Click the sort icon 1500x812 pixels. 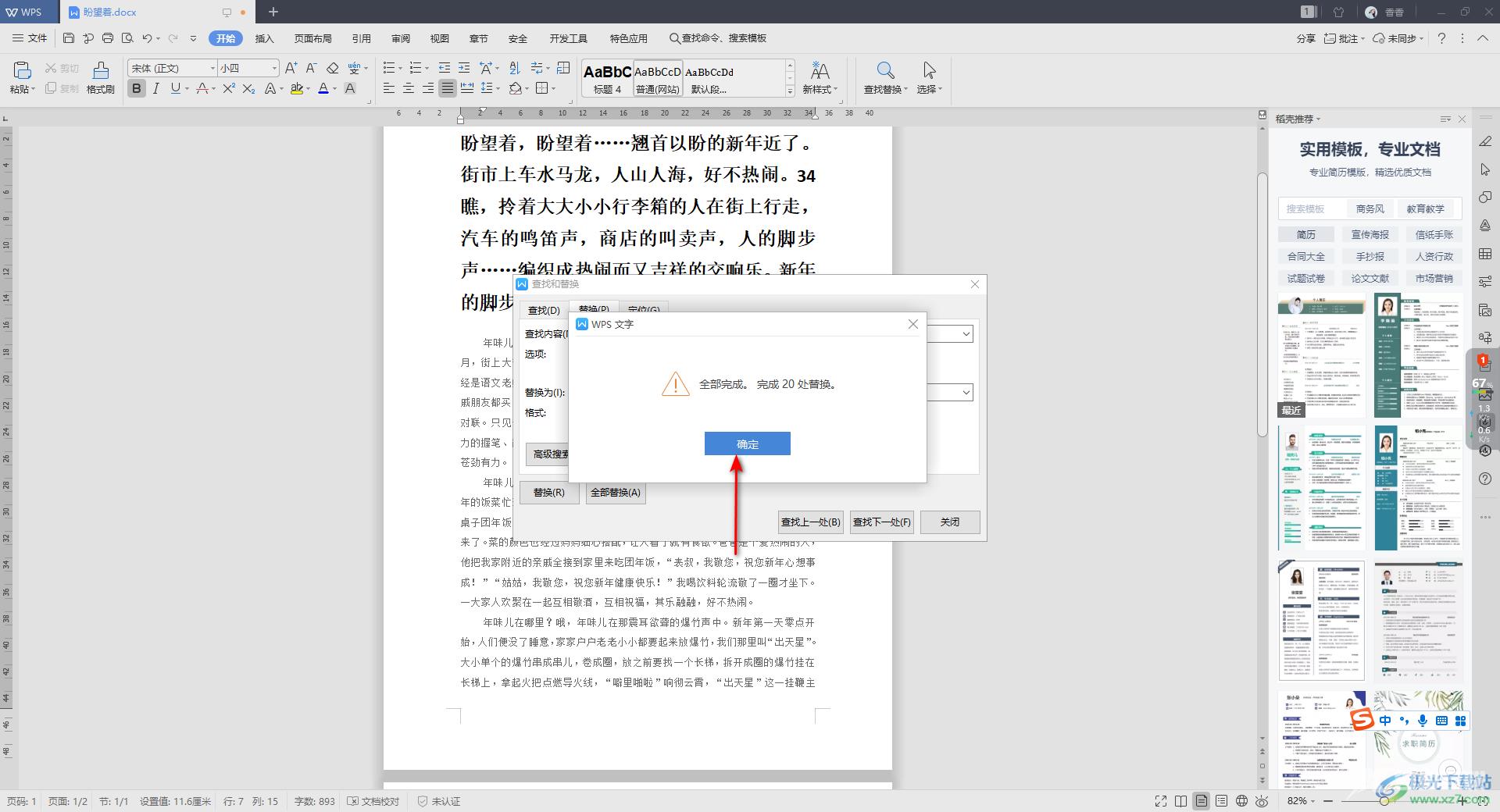click(x=514, y=68)
